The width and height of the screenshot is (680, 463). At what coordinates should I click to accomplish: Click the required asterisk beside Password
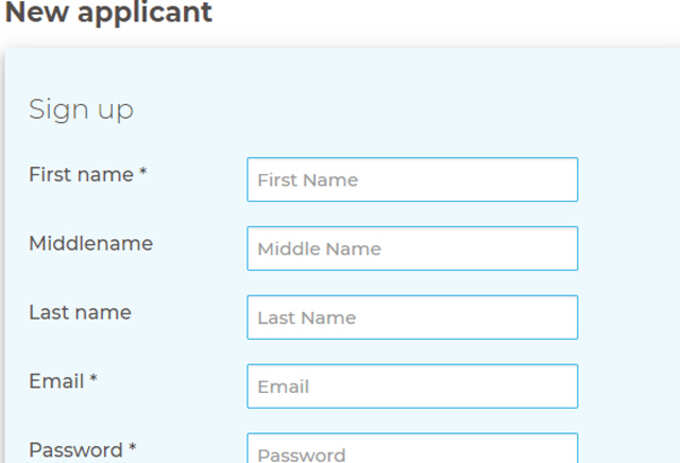[x=132, y=447]
